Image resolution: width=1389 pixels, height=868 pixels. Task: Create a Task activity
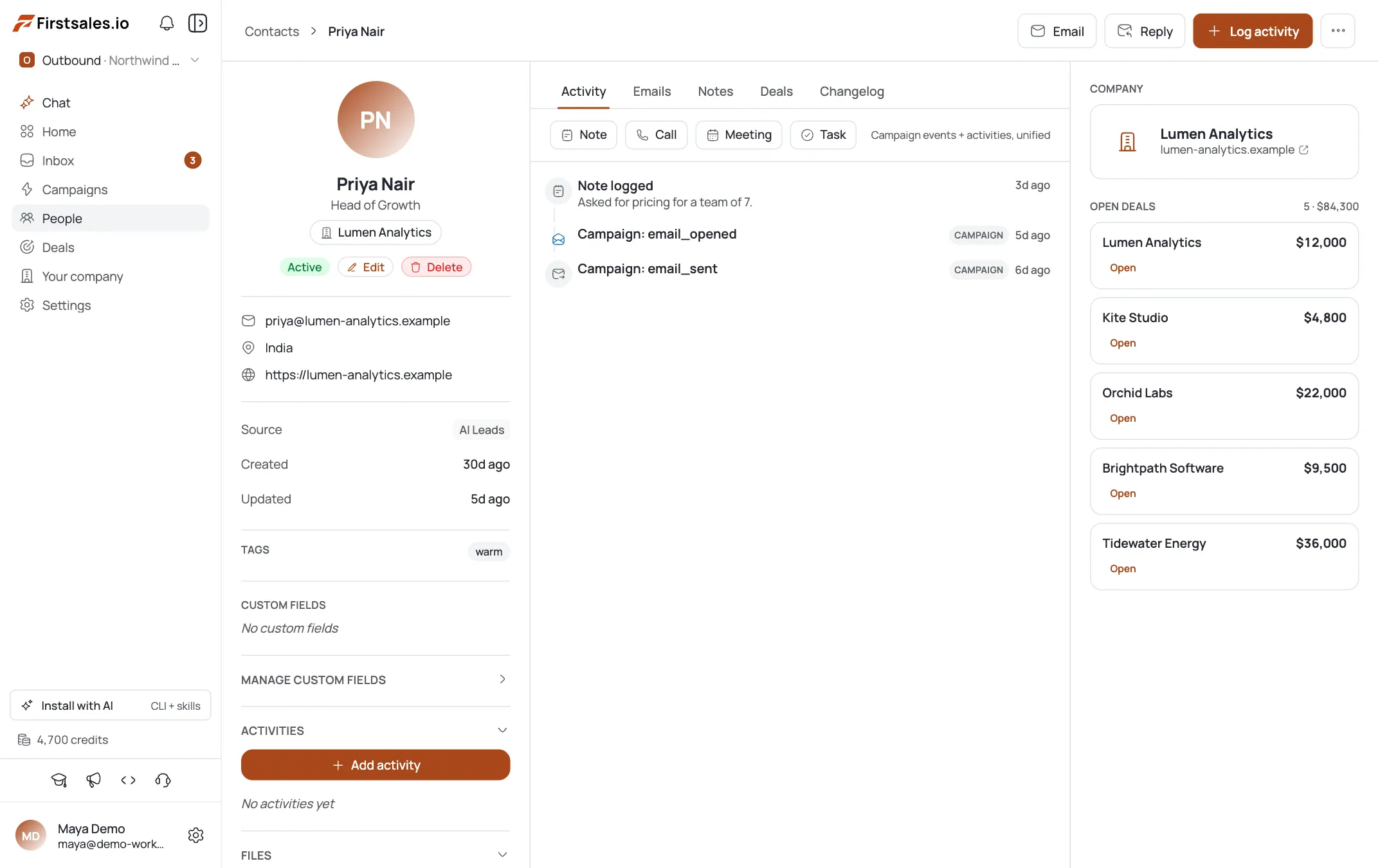click(823, 135)
